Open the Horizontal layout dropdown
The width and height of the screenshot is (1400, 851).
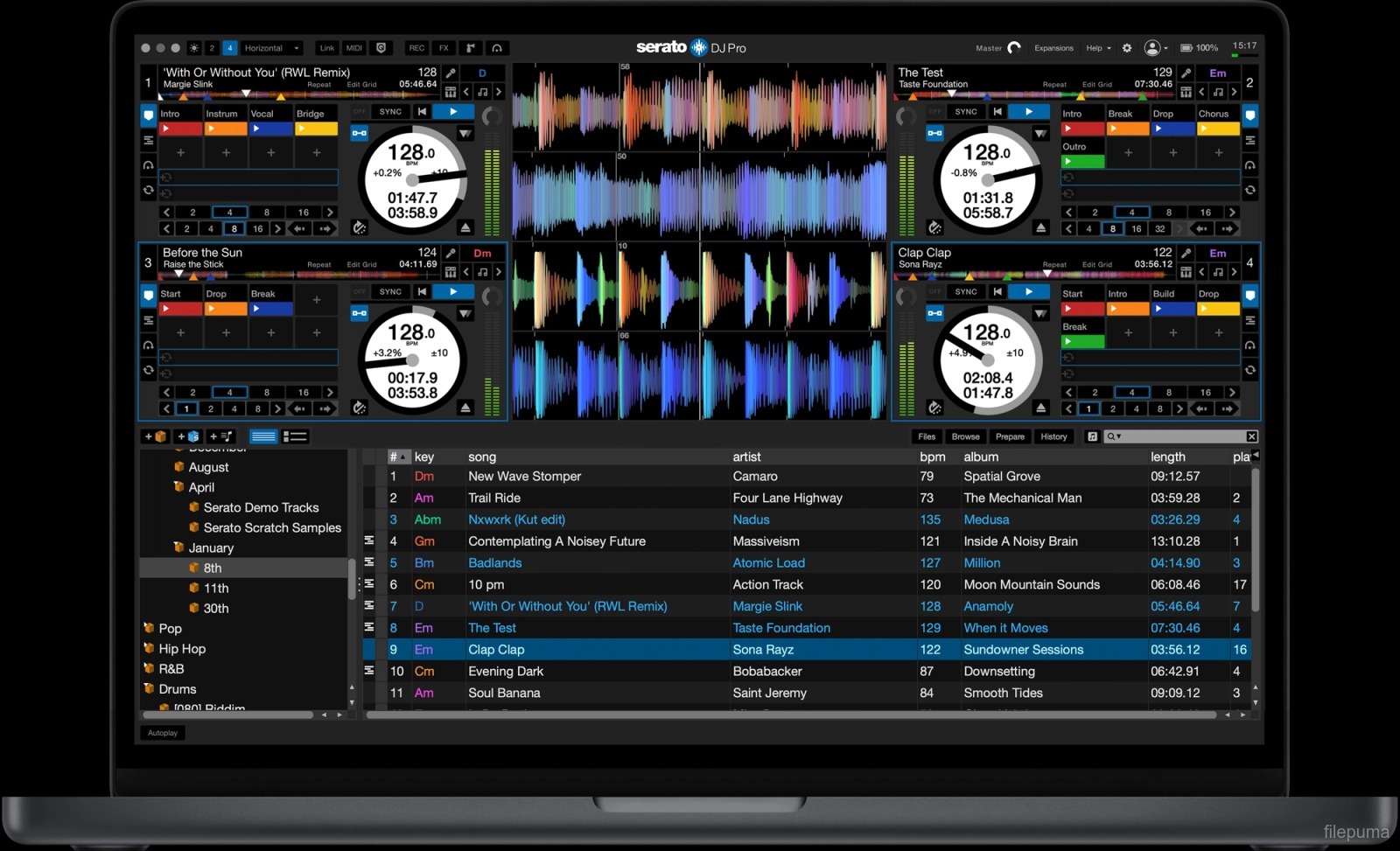pos(271,48)
